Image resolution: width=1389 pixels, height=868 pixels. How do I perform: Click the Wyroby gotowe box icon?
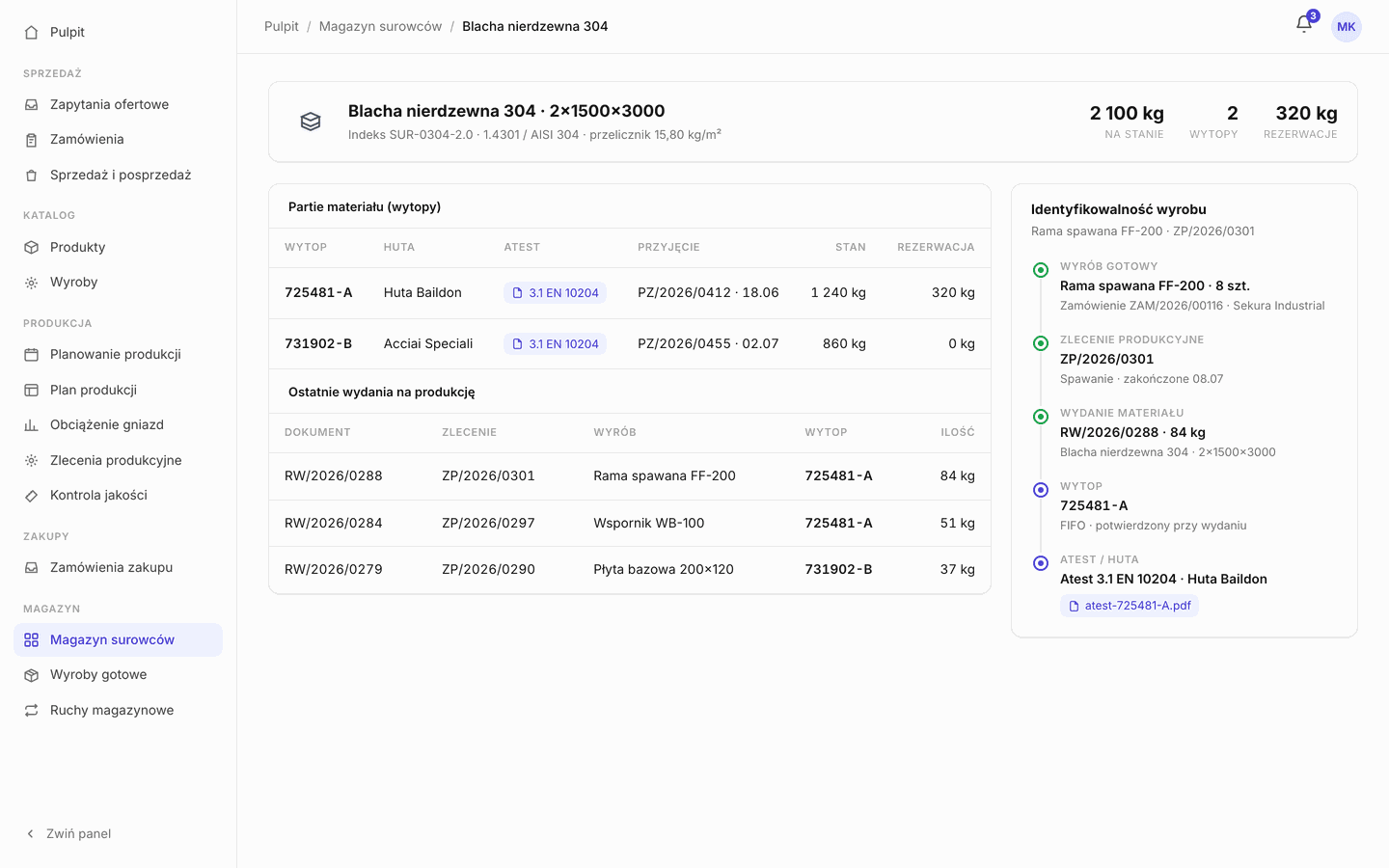[31, 675]
